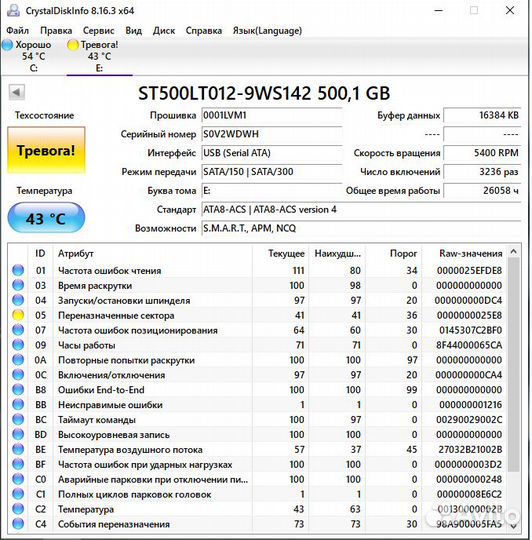Open the Справка menu

204,31
